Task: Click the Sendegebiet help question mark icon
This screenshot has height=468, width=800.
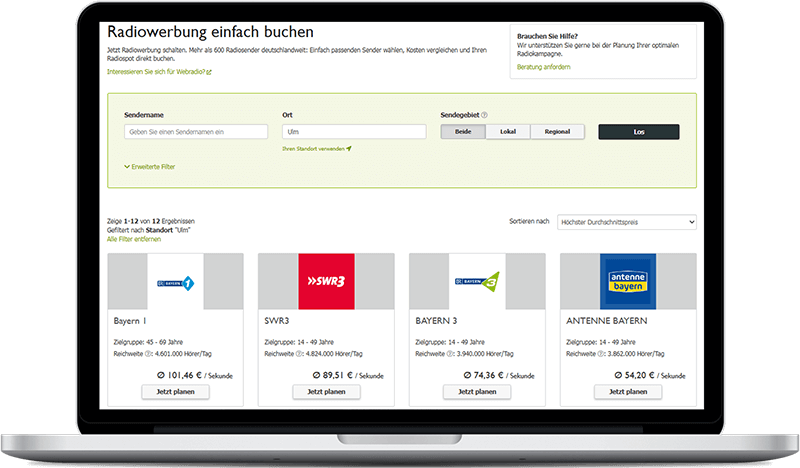Action: (484, 115)
